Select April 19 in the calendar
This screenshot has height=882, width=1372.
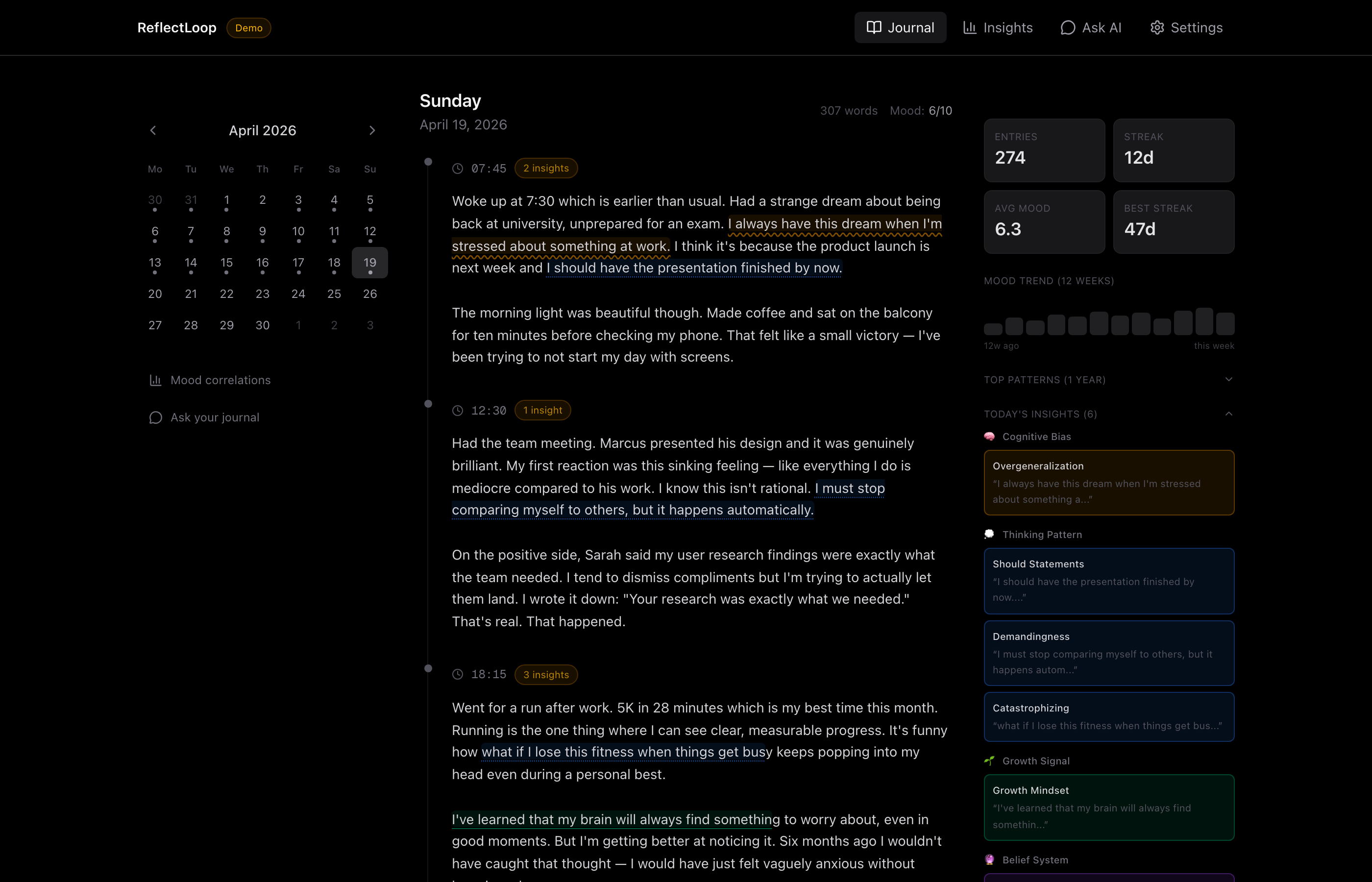point(370,263)
